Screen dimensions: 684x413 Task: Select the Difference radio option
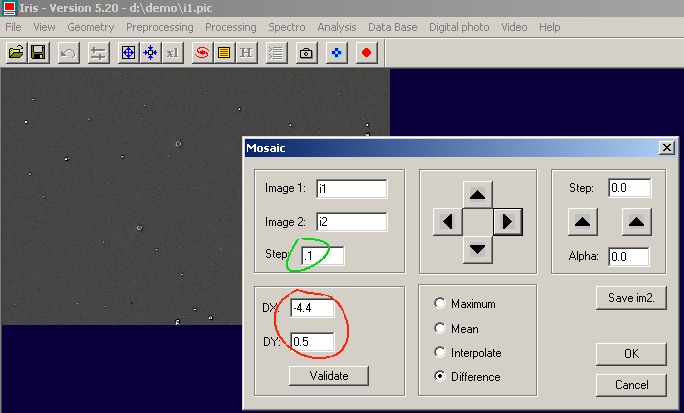pyautogui.click(x=440, y=376)
